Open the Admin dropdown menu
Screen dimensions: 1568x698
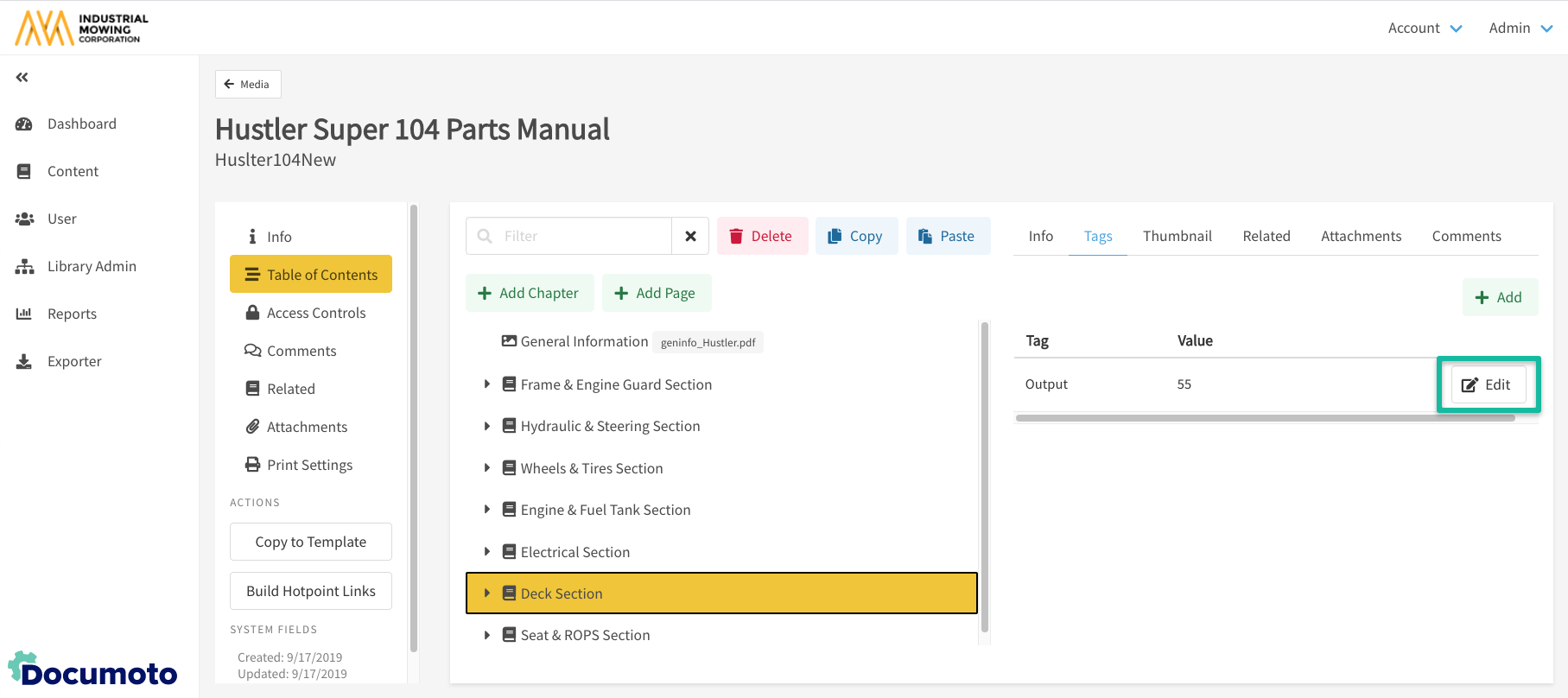[x=1520, y=29]
